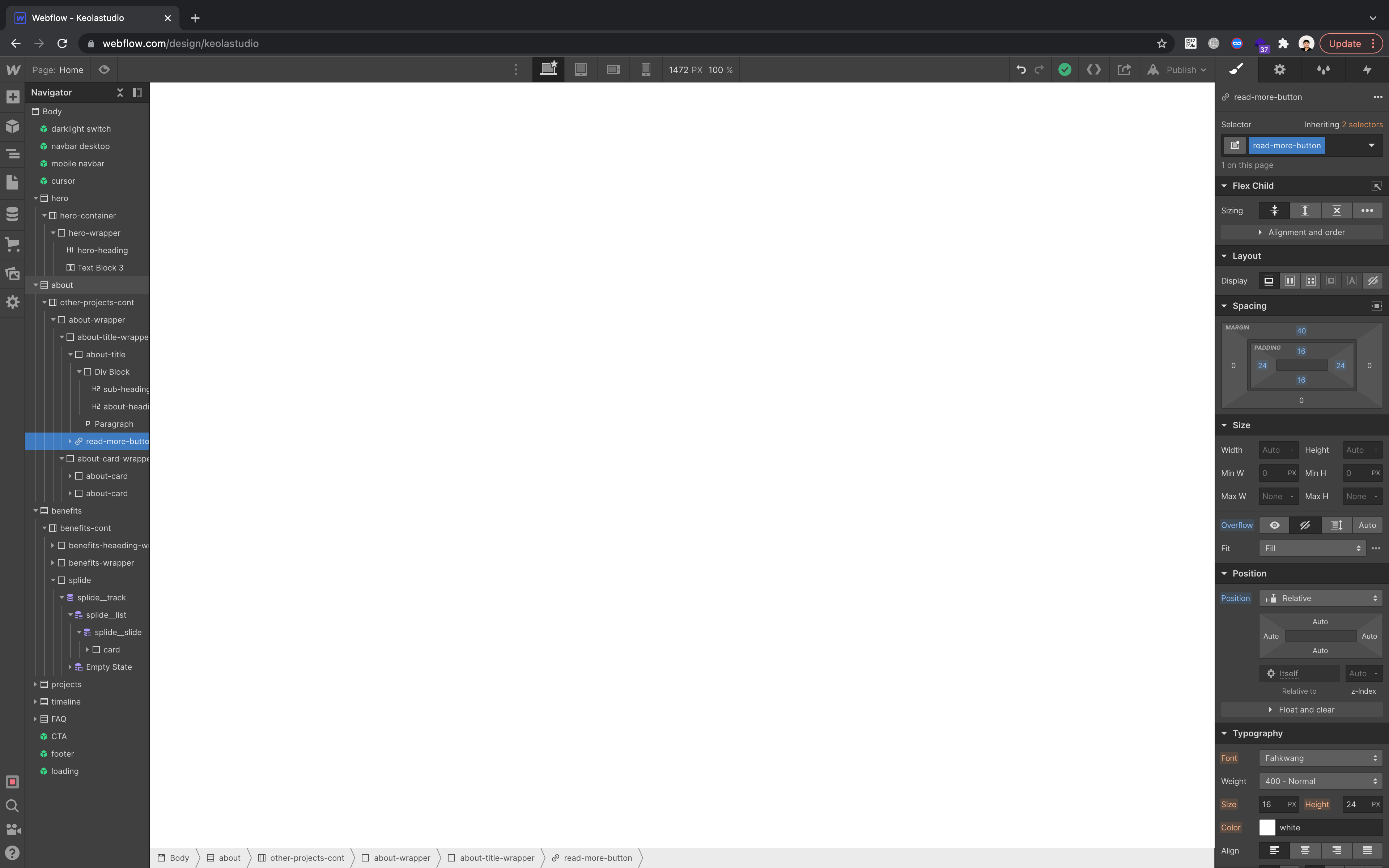The image size is (1389, 868).
Task: Open the Ecommerce cart panel
Action: pyautogui.click(x=13, y=244)
